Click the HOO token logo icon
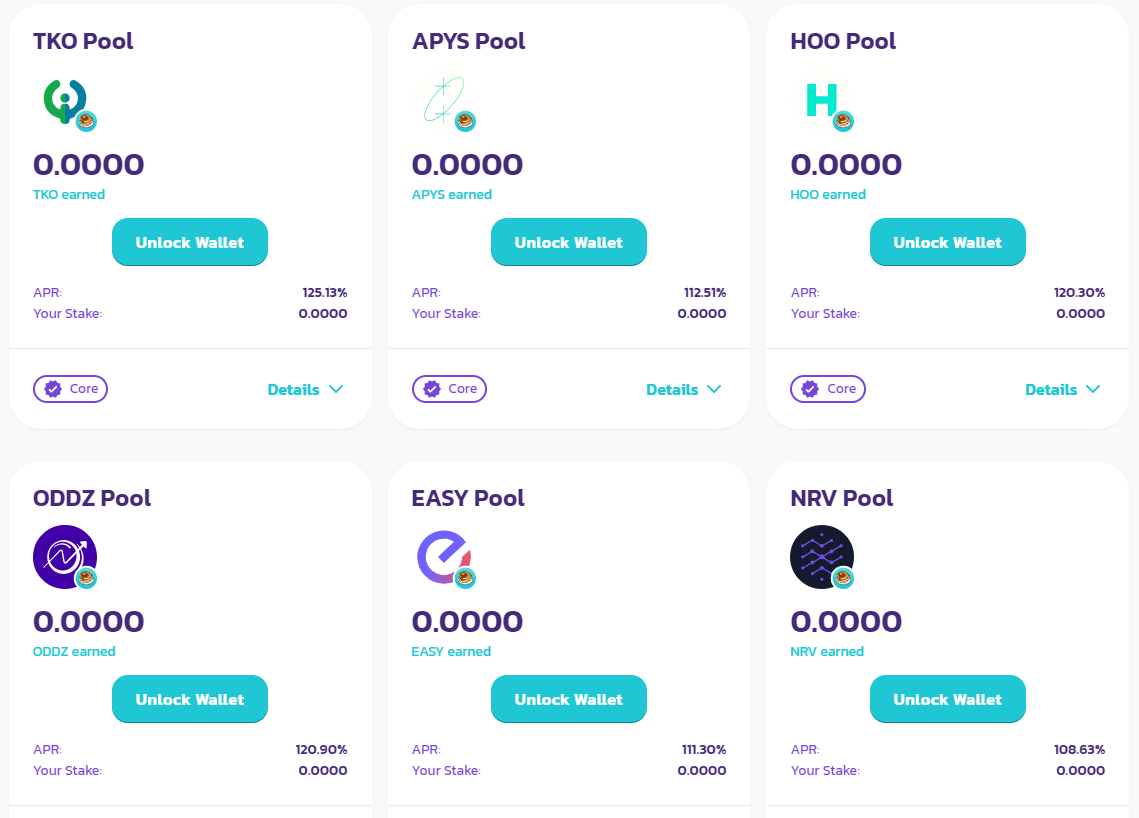The height and width of the screenshot is (818, 1139). pos(822,101)
